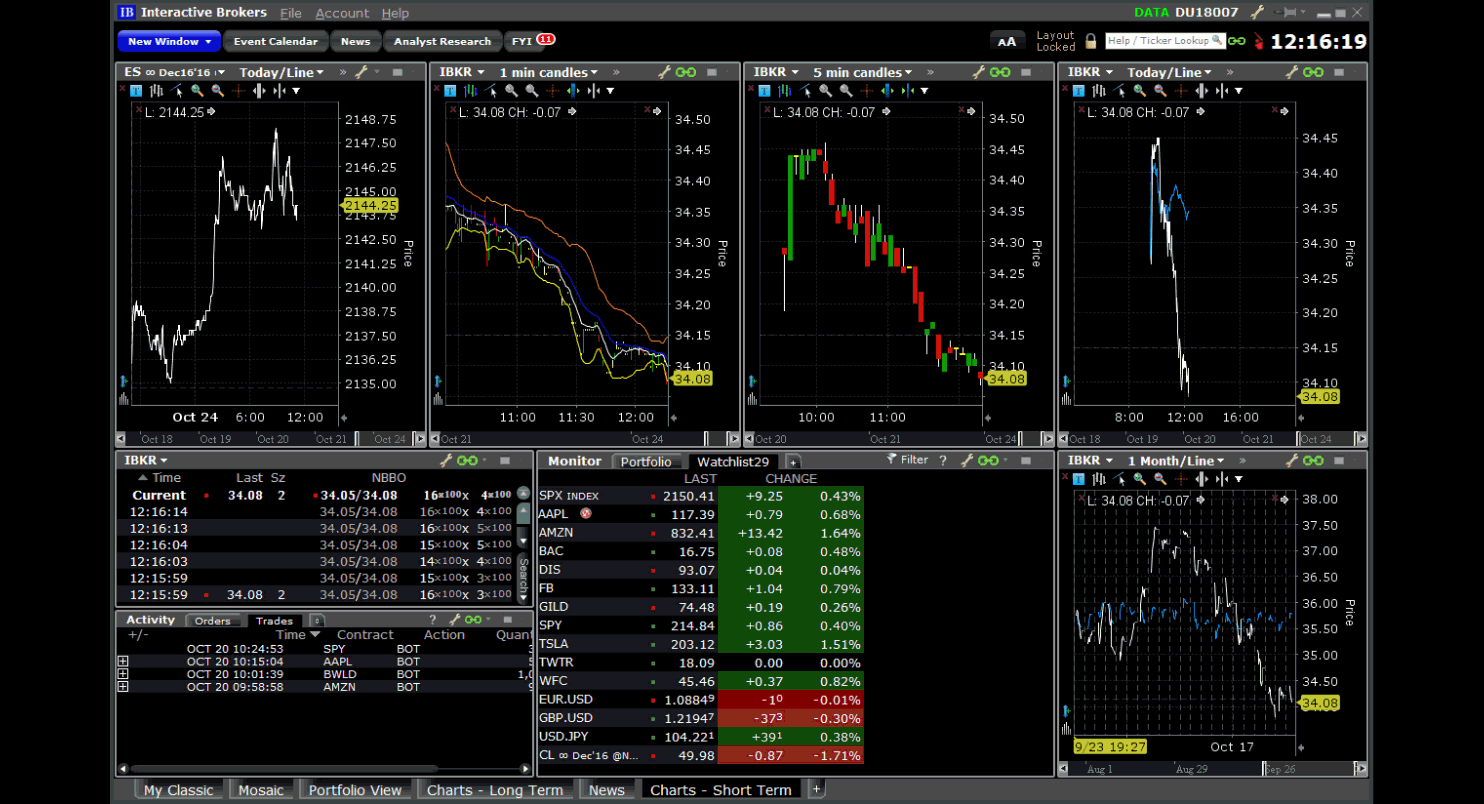
Task: Select the zoom-in magnifier on the ES chart
Action: [x=196, y=90]
